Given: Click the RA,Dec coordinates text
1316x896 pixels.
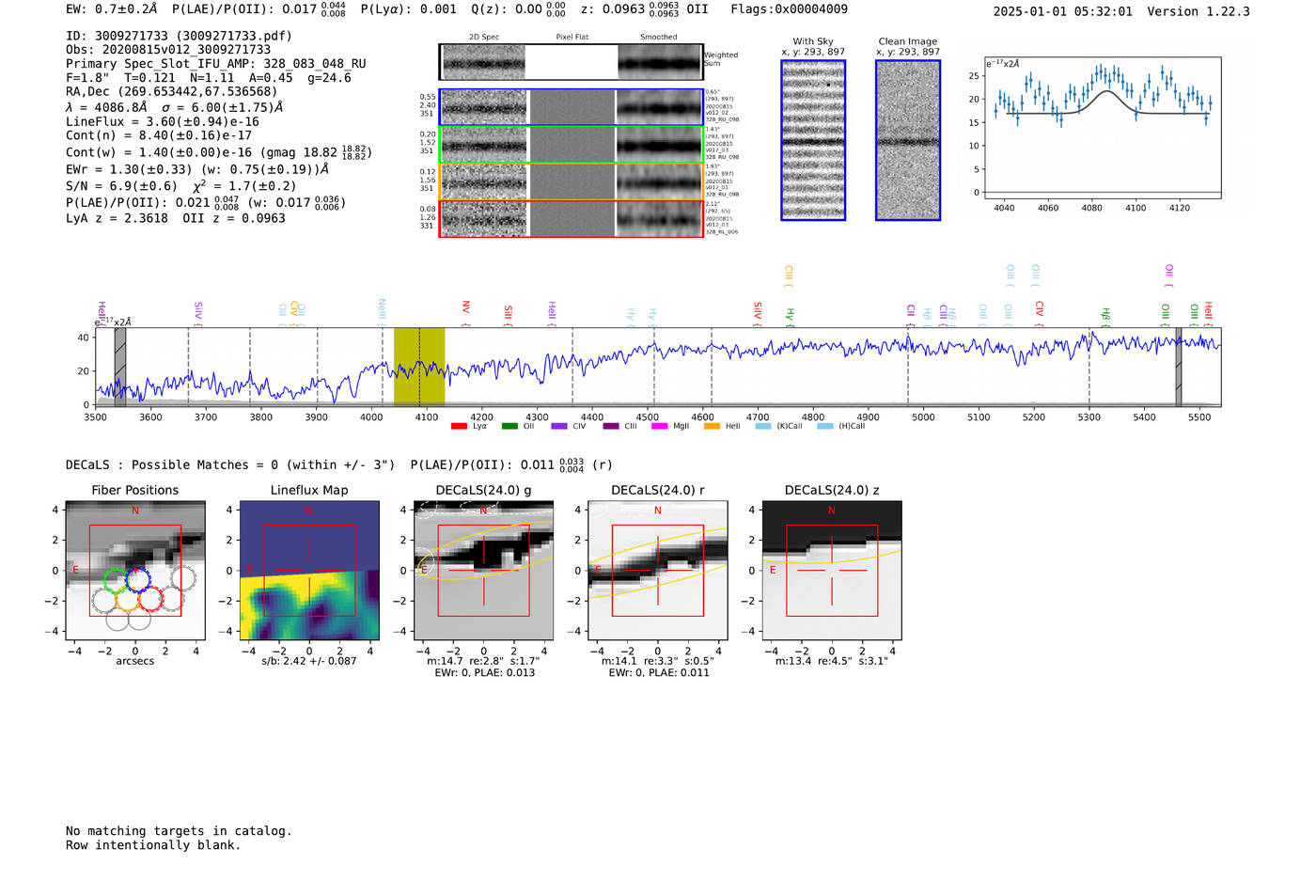Looking at the screenshot, I should 172,91.
